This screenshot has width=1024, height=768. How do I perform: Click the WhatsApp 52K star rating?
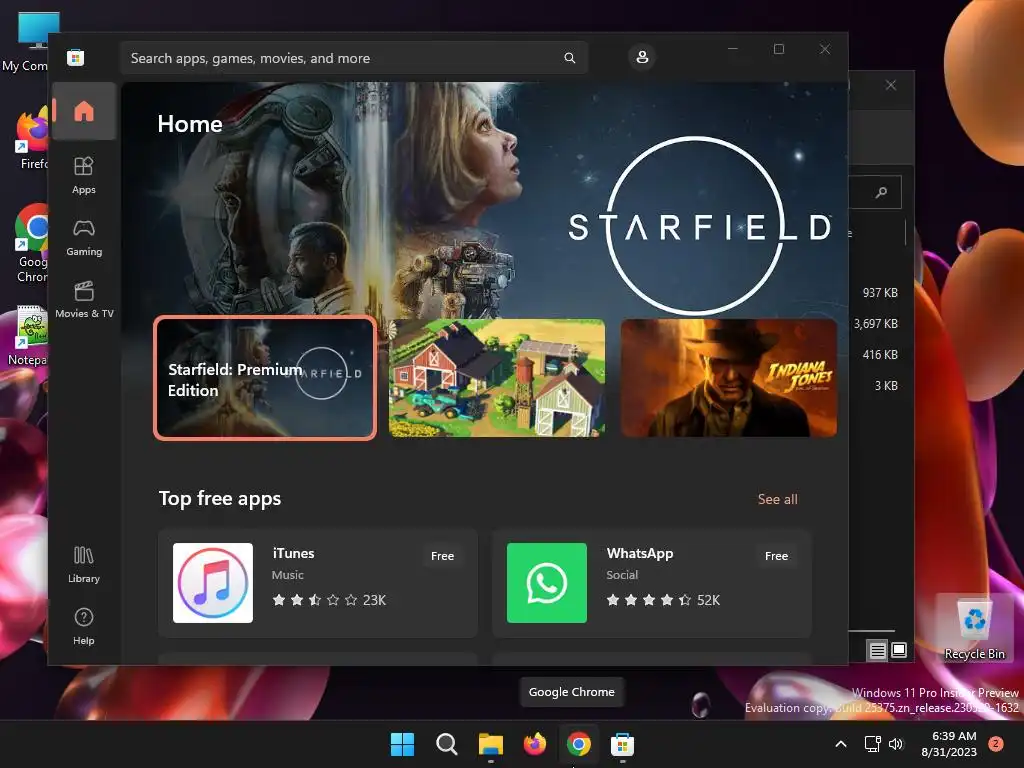click(662, 600)
